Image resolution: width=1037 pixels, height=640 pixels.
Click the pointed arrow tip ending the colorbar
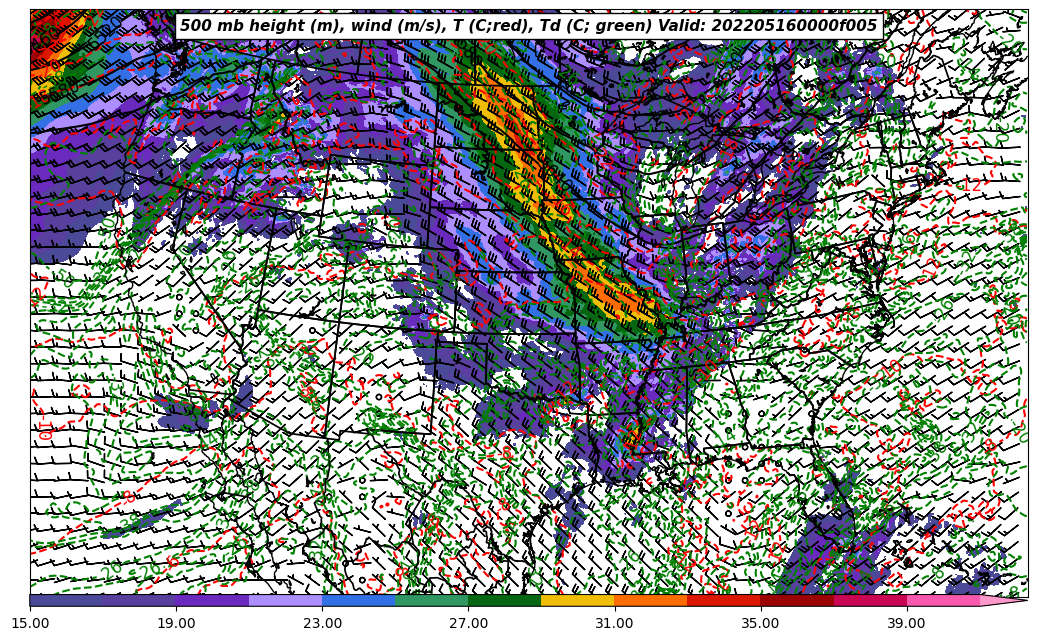pyautogui.click(x=1002, y=600)
